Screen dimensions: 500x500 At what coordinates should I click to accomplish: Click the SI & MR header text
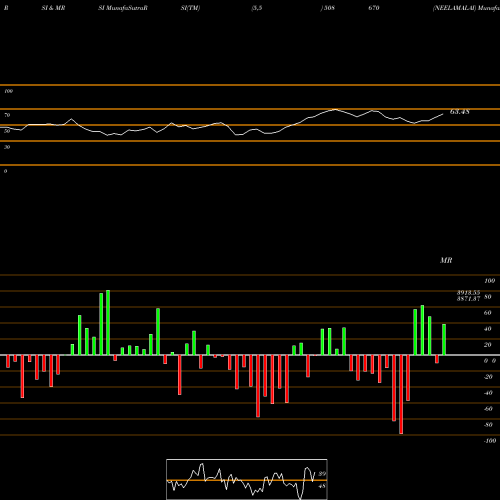[53, 8]
